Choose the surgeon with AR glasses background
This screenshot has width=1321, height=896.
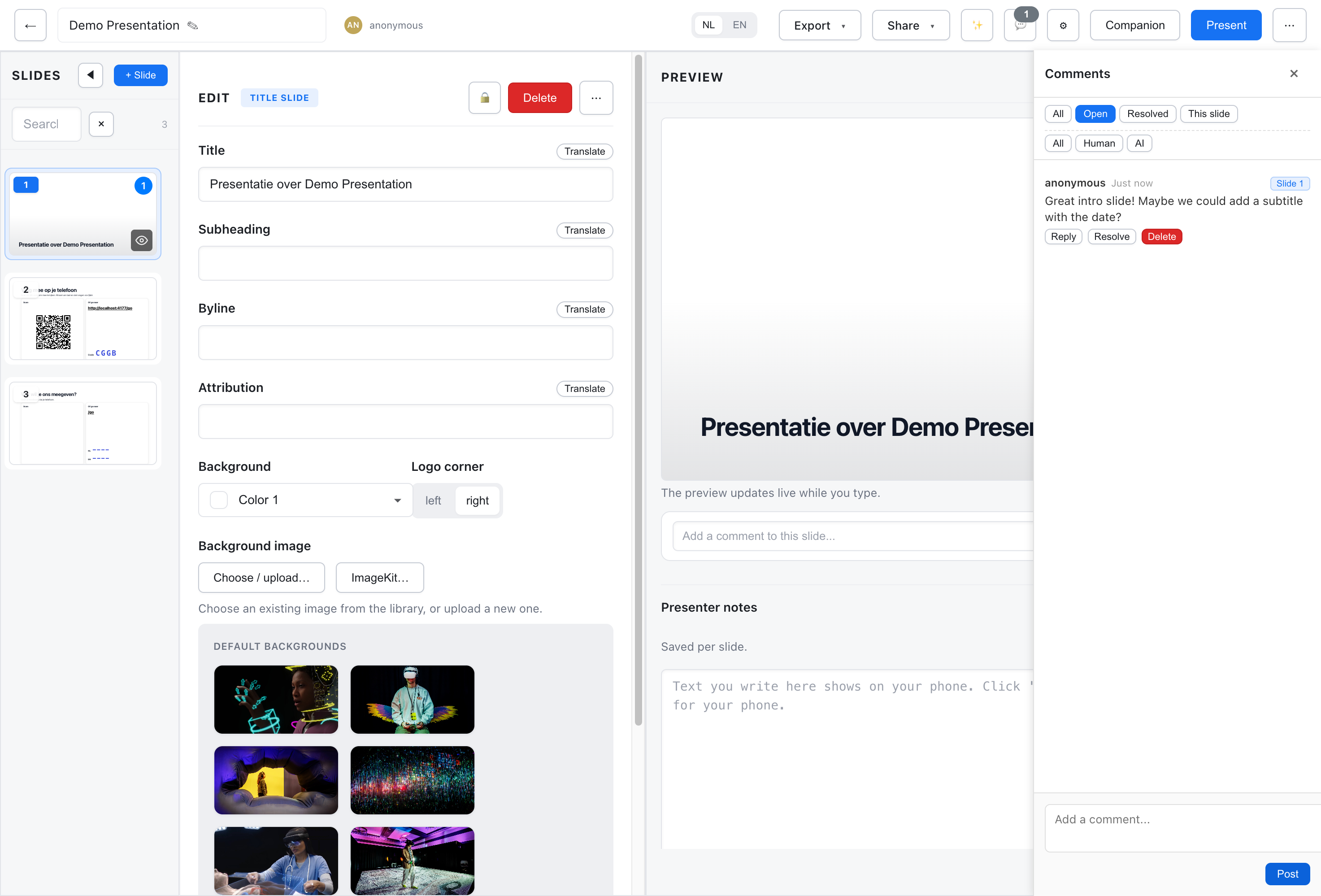tap(276, 861)
